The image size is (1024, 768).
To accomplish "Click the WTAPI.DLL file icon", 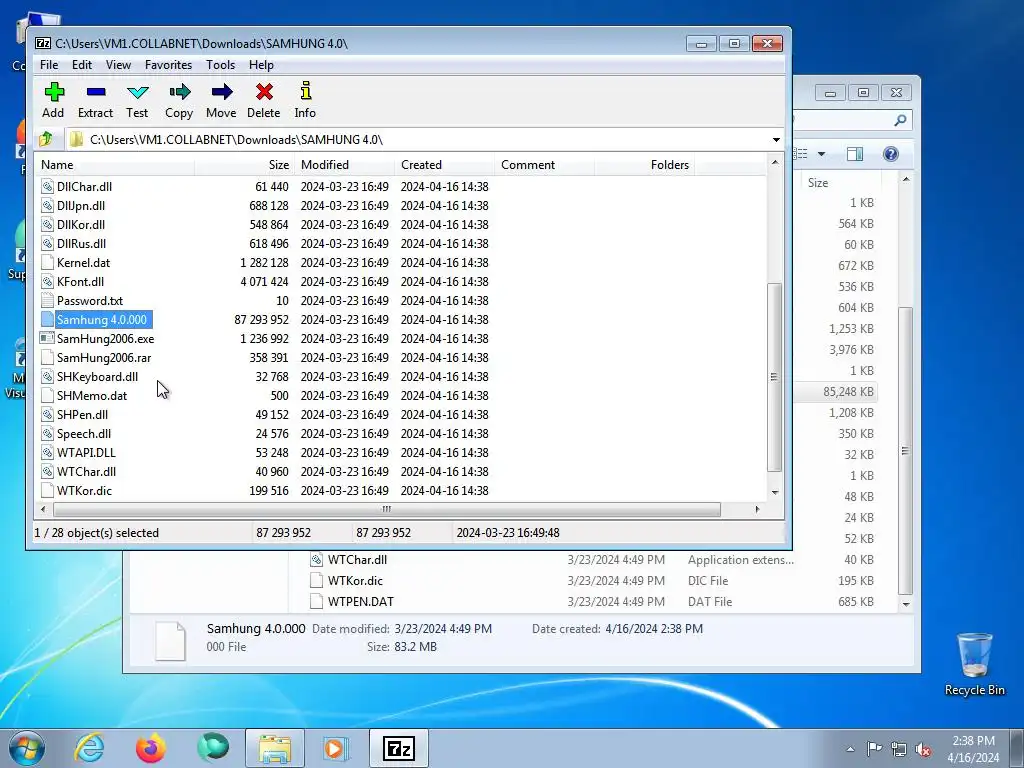I will click(x=47, y=453).
